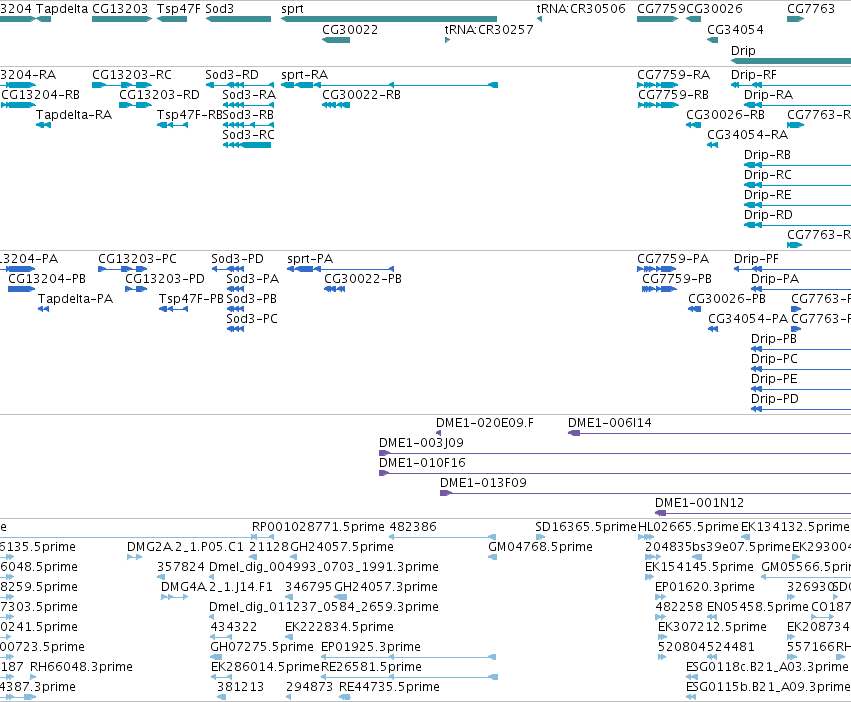Select EST GH24057.5prime

click(295, 557)
